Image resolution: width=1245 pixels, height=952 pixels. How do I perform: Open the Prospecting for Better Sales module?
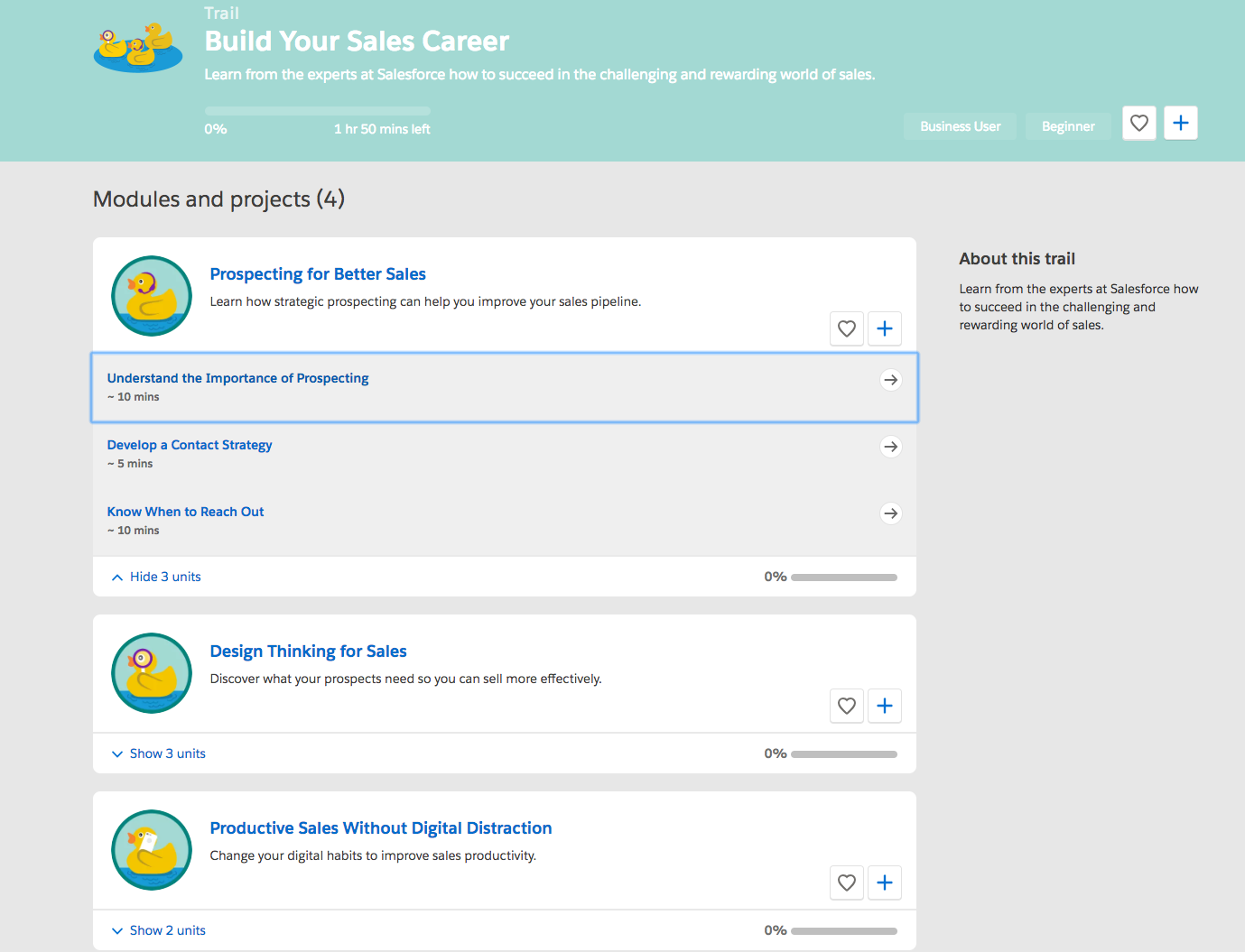coord(318,274)
